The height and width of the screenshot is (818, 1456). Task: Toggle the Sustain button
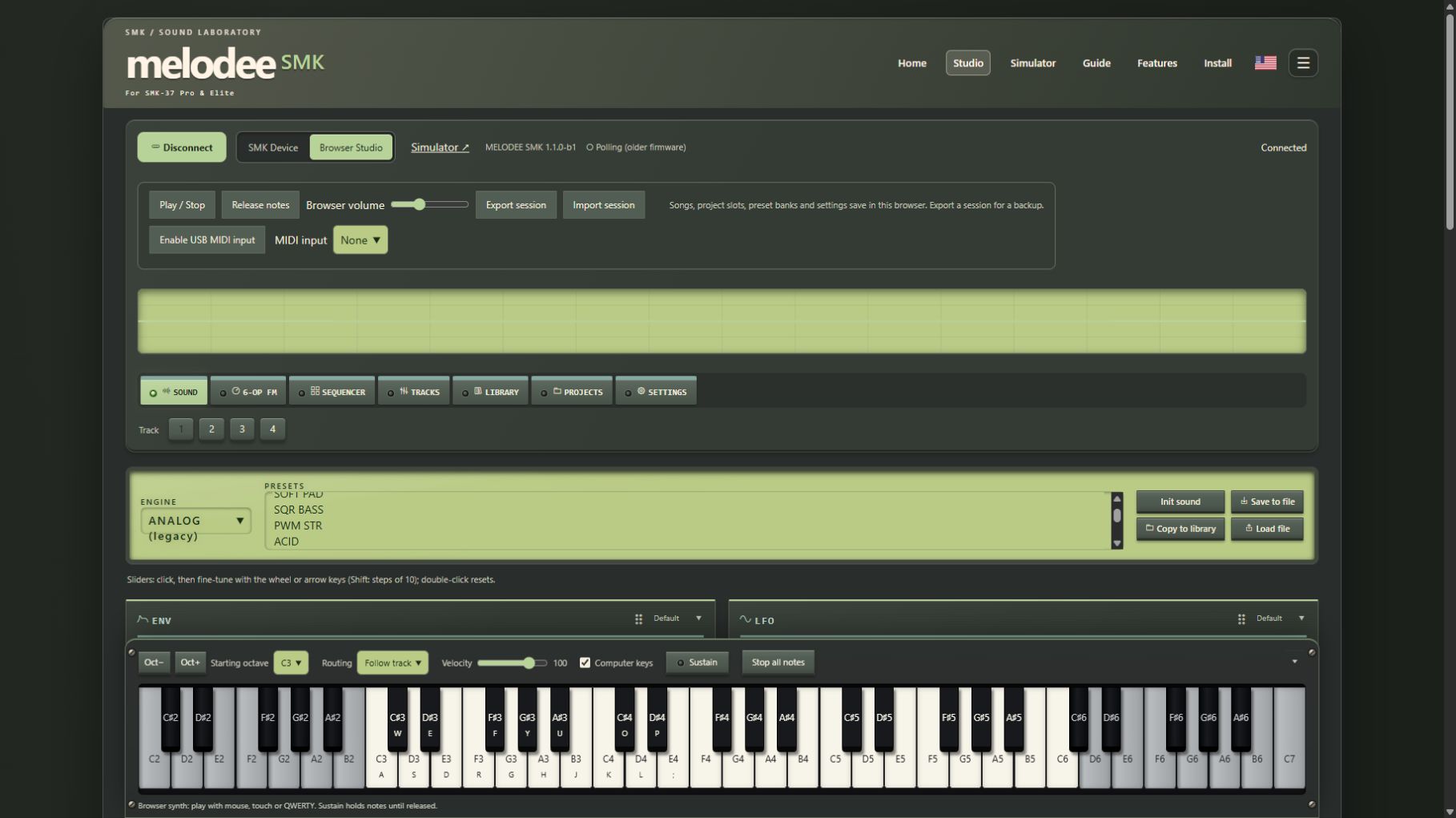(697, 663)
